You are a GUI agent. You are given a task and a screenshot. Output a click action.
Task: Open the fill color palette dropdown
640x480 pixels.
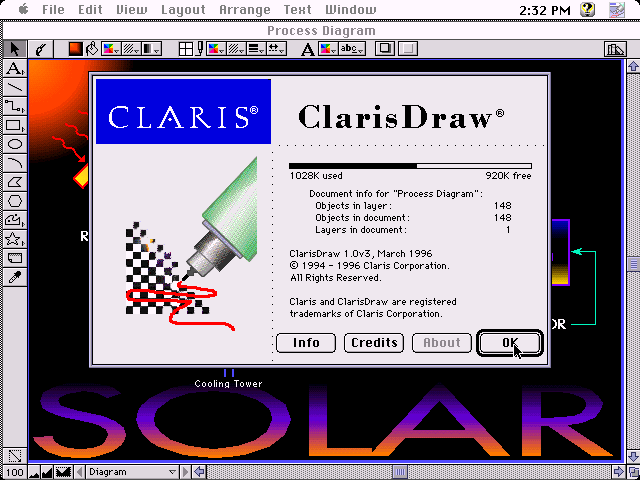(x=111, y=49)
